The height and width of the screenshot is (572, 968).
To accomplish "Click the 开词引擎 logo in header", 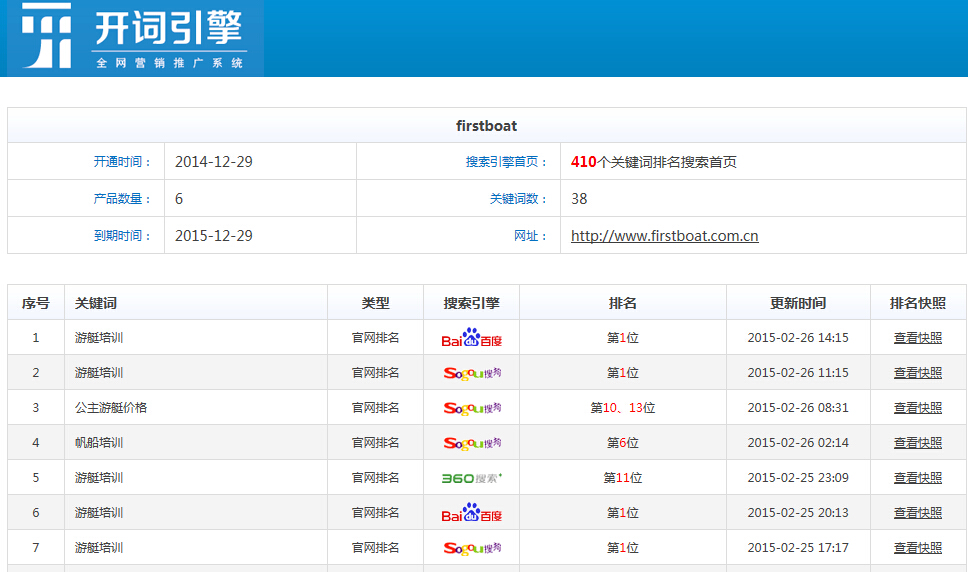I will (x=135, y=38).
